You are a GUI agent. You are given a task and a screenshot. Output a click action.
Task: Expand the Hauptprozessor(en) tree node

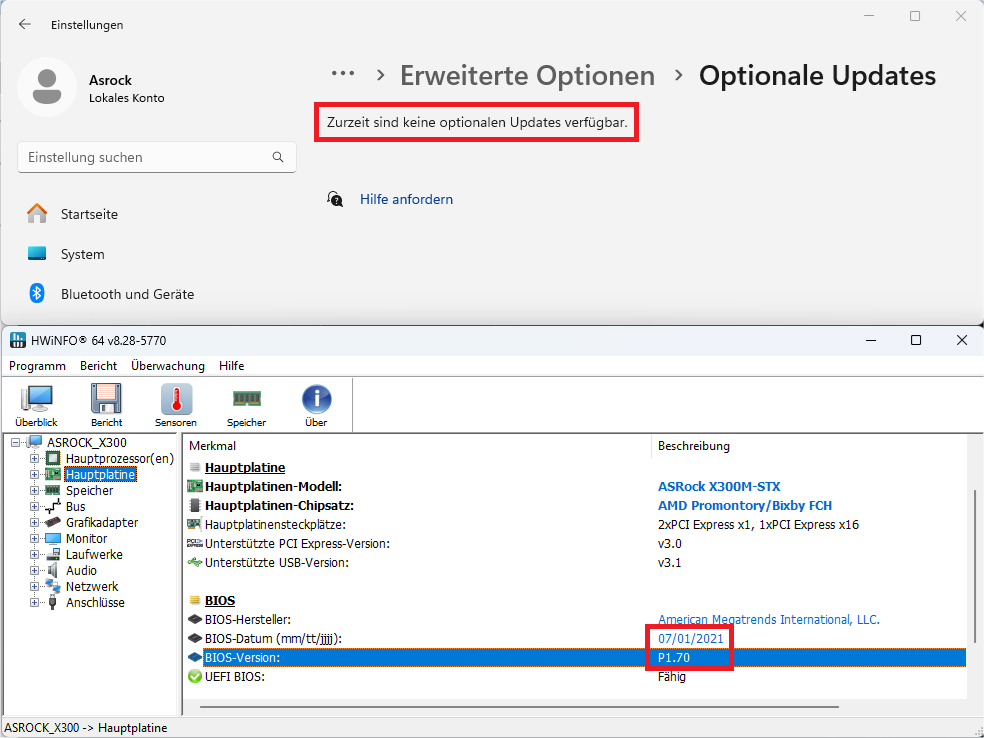pos(35,459)
